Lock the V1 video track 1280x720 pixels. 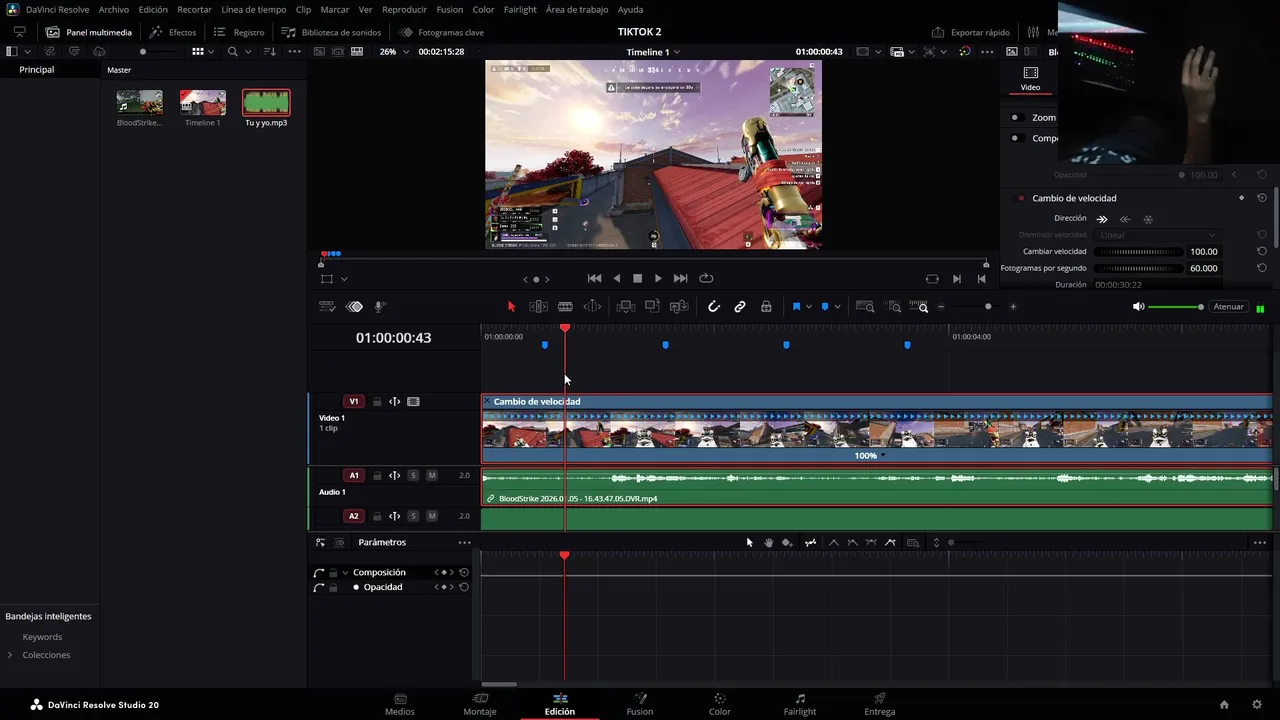tap(377, 402)
